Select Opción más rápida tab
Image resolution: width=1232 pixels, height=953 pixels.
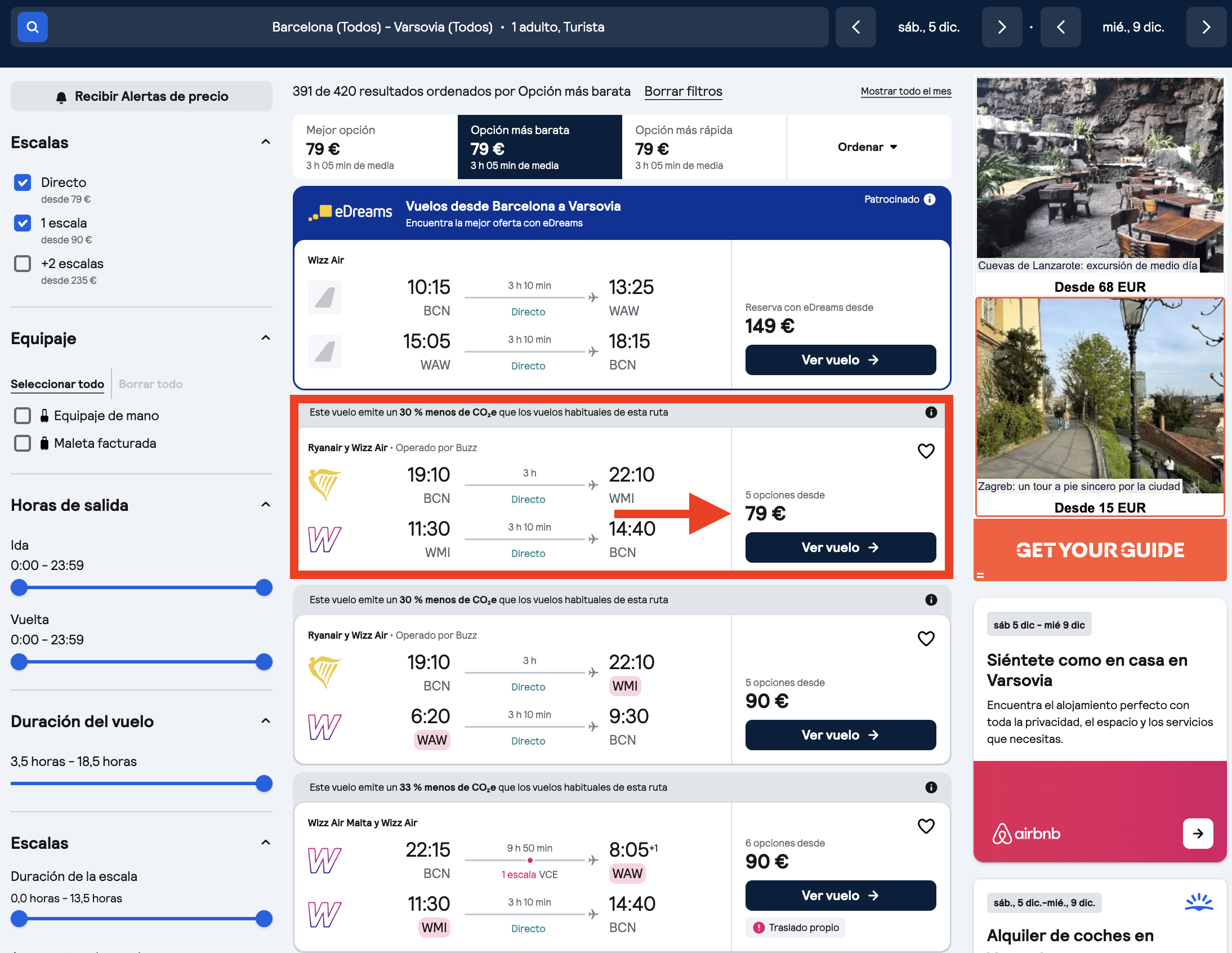(x=704, y=146)
